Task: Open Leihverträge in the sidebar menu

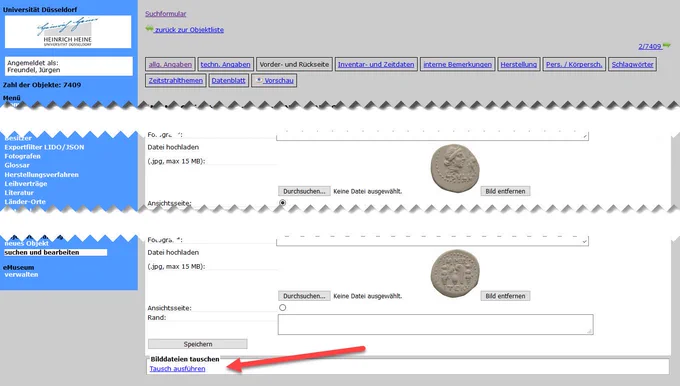Action: [26, 183]
